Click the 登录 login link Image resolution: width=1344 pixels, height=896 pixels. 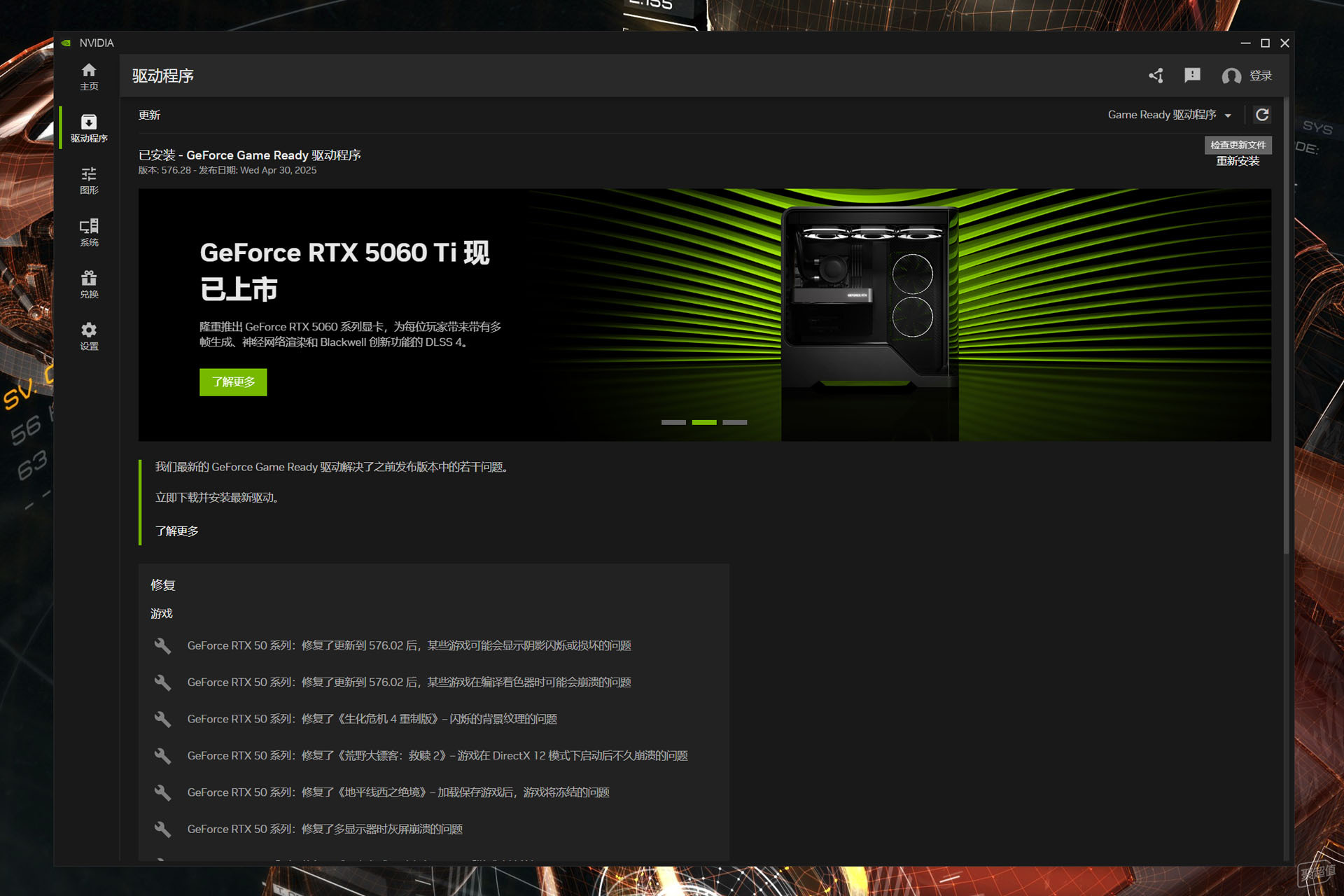(x=1261, y=76)
